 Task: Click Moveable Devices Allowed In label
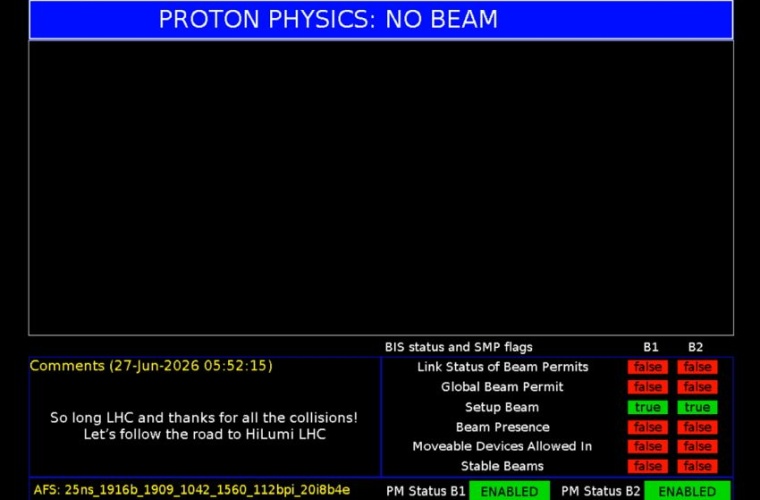pyautogui.click(x=502, y=446)
